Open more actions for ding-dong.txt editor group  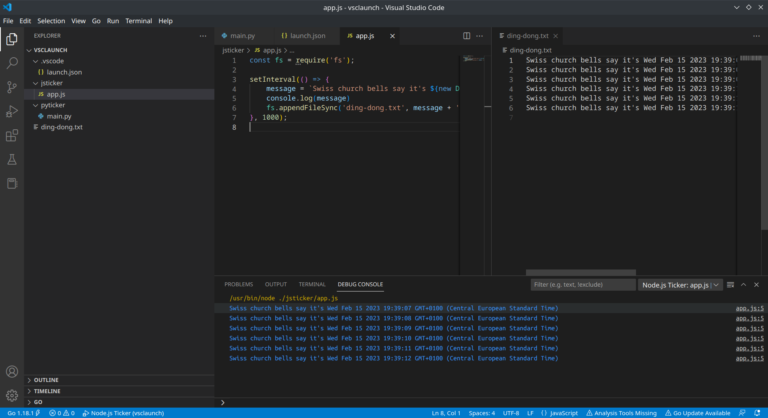click(x=756, y=36)
